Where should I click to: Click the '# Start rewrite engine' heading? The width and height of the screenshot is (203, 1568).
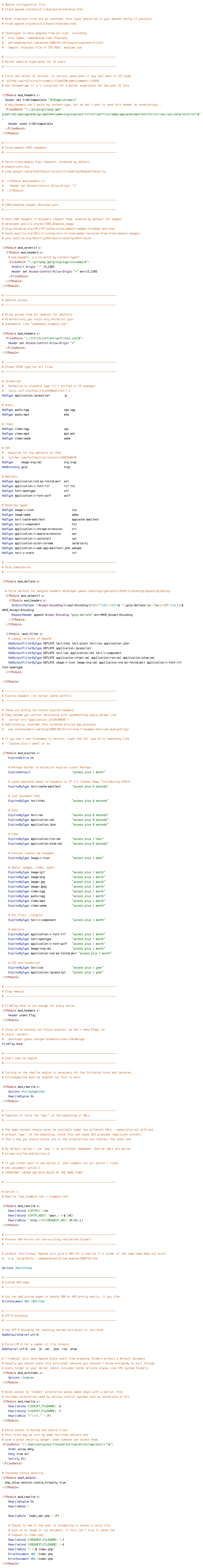20,1058
